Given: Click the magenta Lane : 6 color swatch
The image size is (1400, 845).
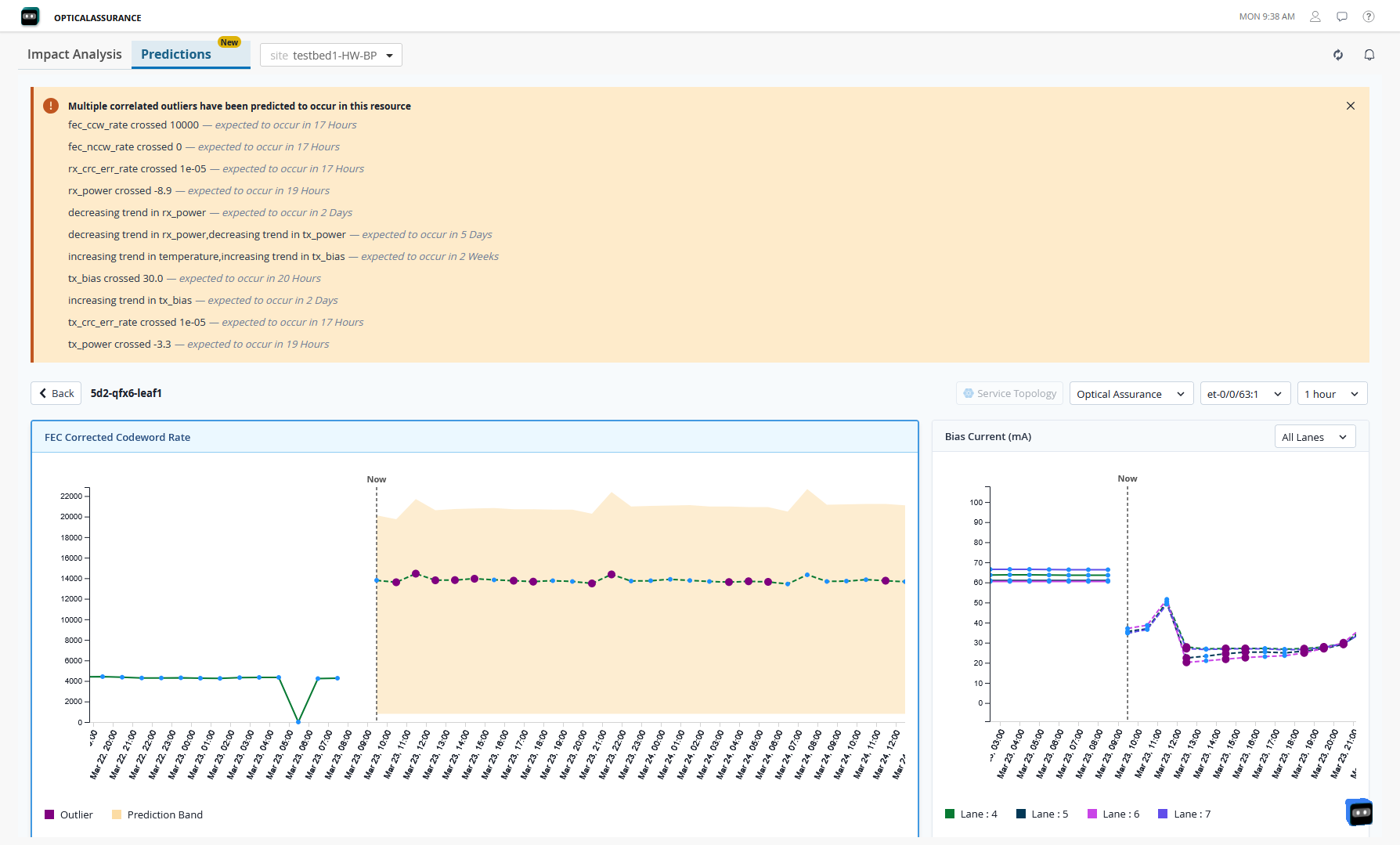Looking at the screenshot, I should pyautogui.click(x=1091, y=814).
